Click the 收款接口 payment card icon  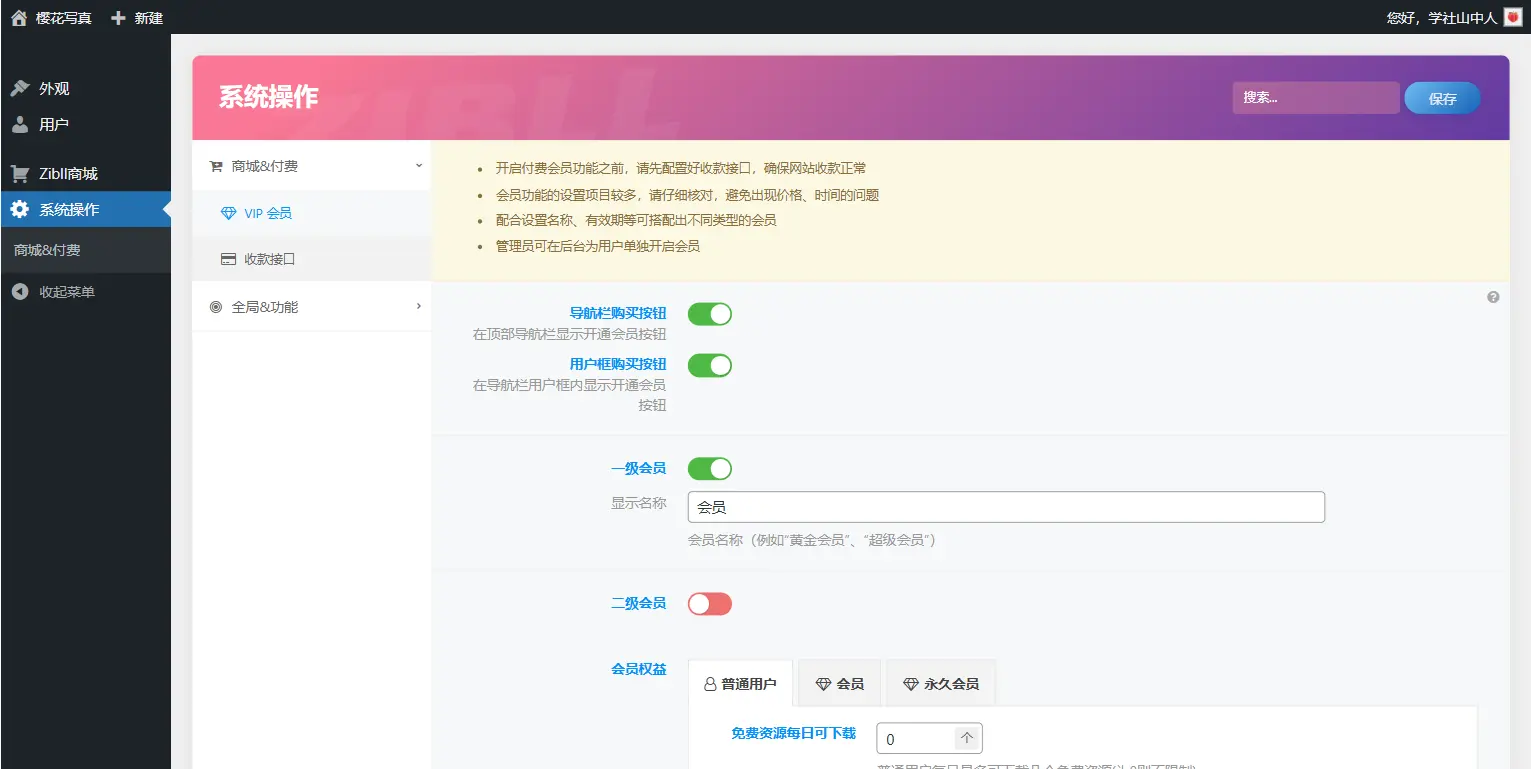tap(230, 259)
